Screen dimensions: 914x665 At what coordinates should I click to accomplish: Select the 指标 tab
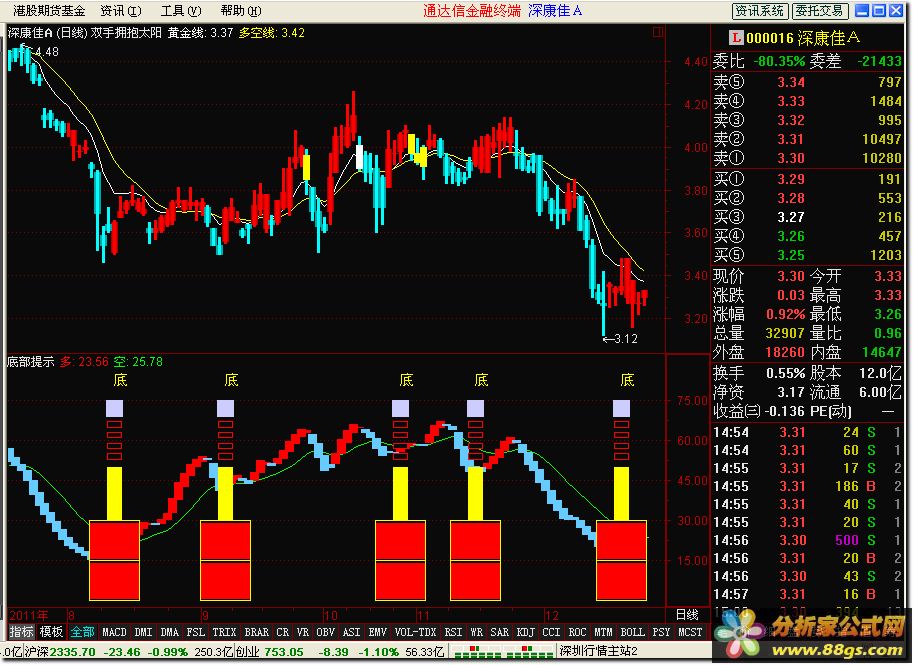(22, 632)
